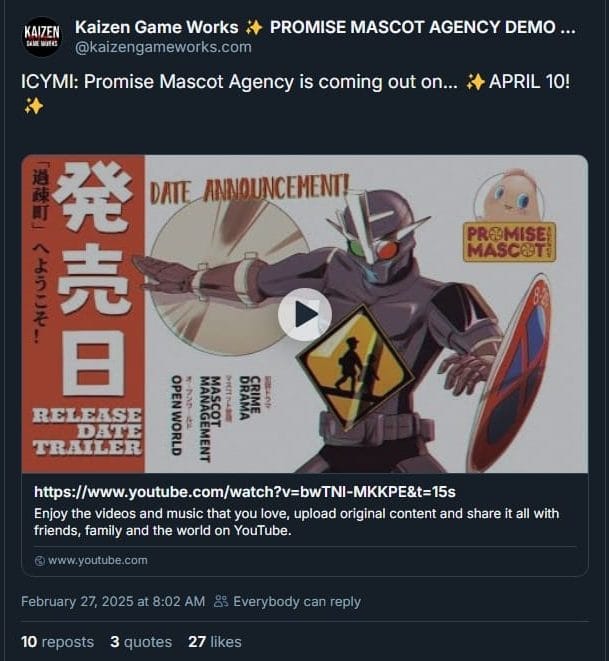Click the ICYMI post body text
Image resolution: width=609 pixels, height=661 pixels.
tap(295, 93)
